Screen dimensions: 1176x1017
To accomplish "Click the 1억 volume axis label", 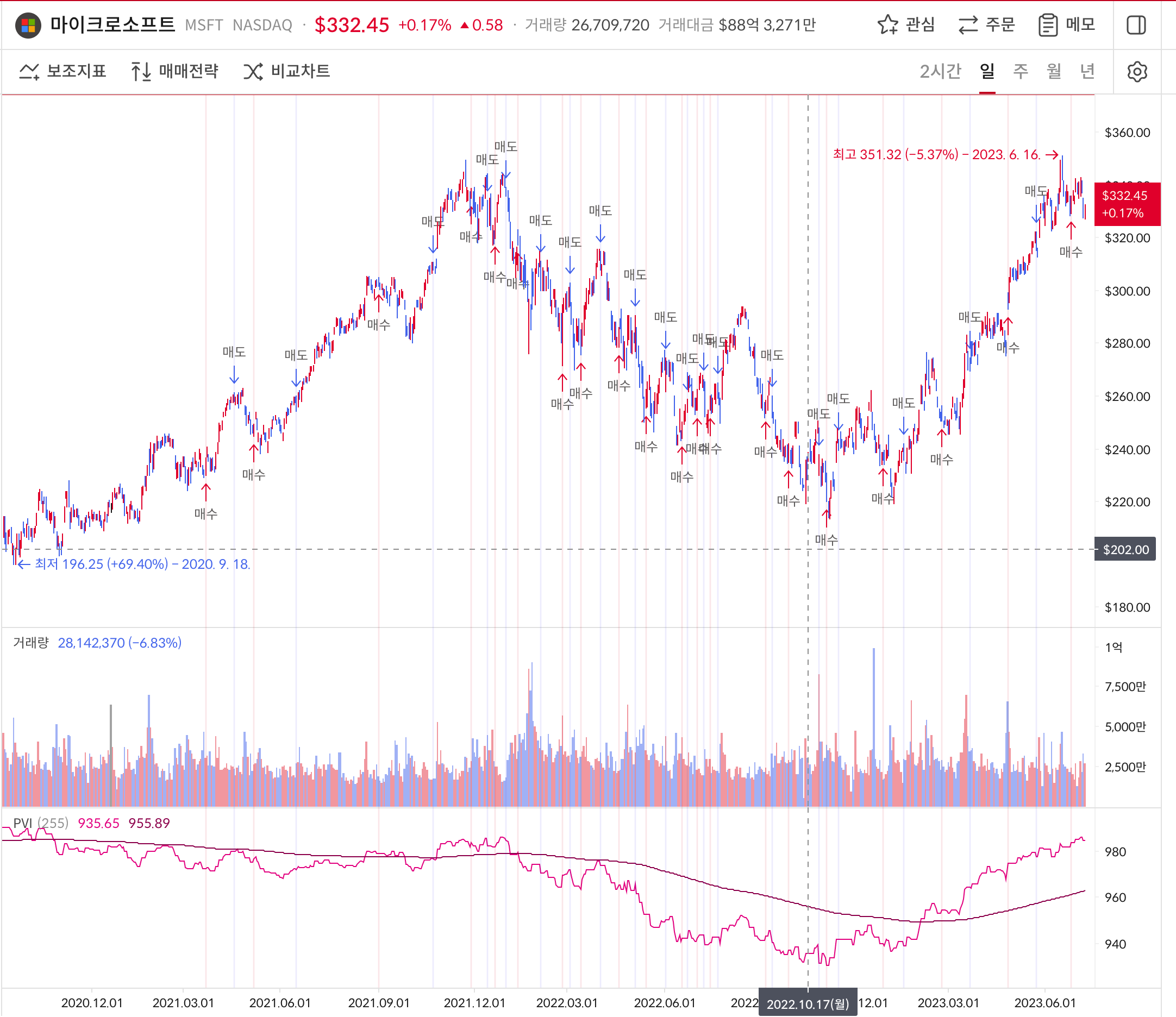I will click(x=1114, y=648).
